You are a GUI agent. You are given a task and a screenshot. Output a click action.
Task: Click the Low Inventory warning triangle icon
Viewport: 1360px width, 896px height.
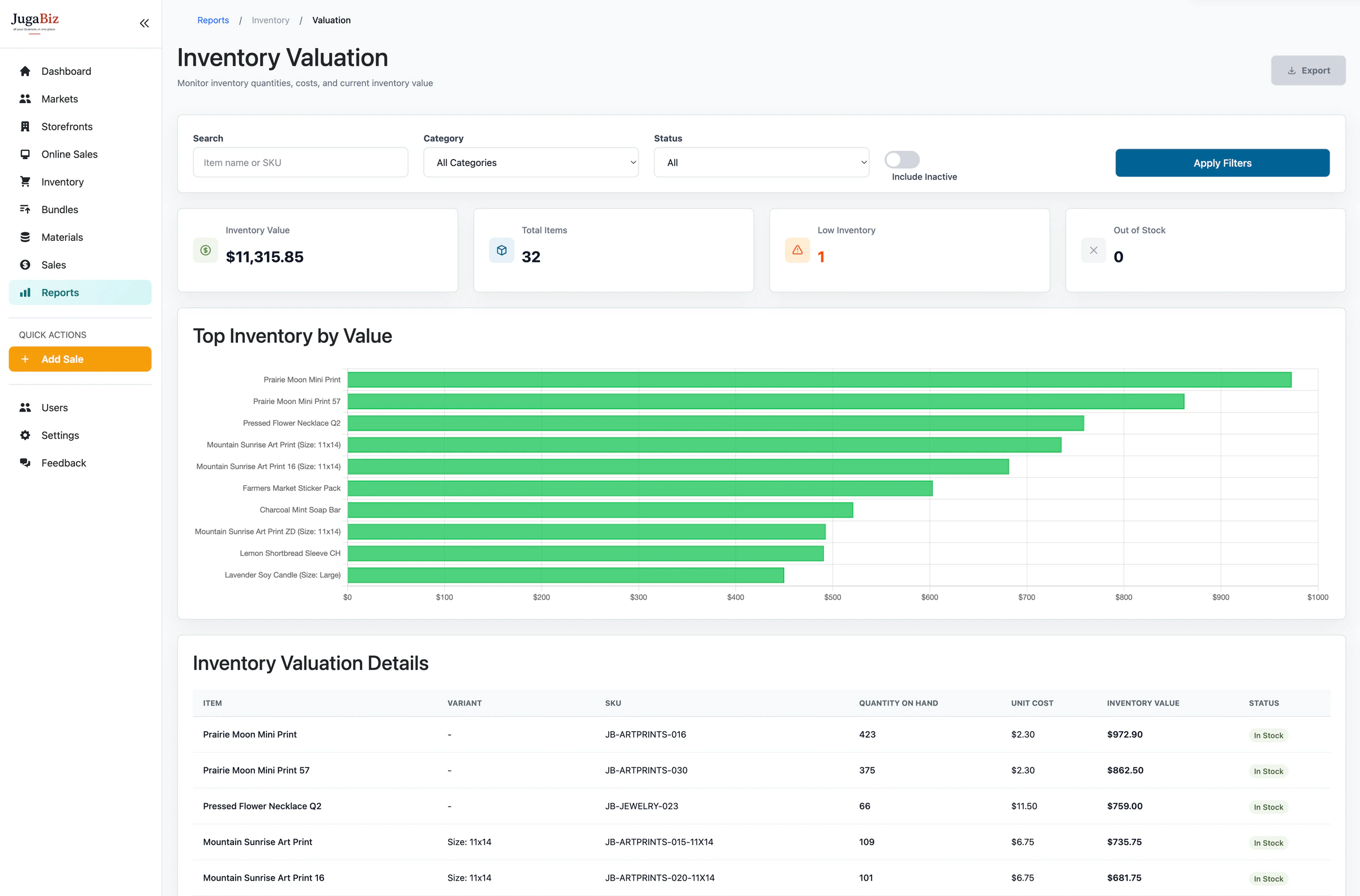798,250
